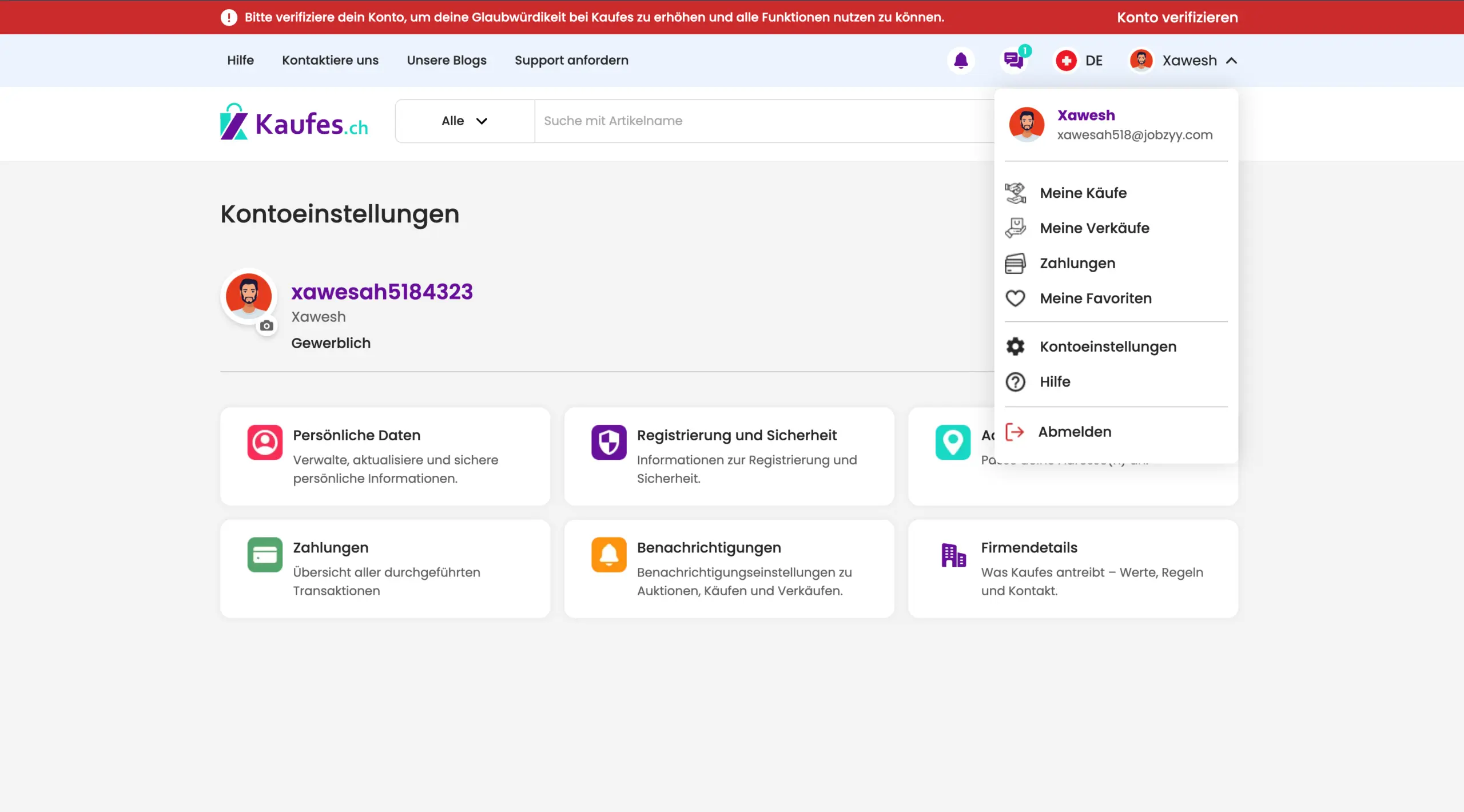Open the notifications bell icon
The image size is (1464, 812).
[x=961, y=61]
